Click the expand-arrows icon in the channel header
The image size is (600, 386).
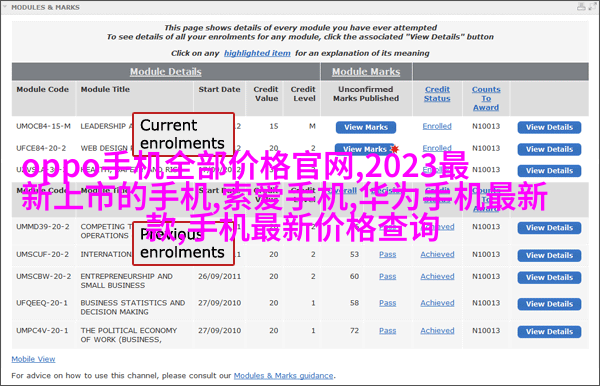tap(593, 7)
